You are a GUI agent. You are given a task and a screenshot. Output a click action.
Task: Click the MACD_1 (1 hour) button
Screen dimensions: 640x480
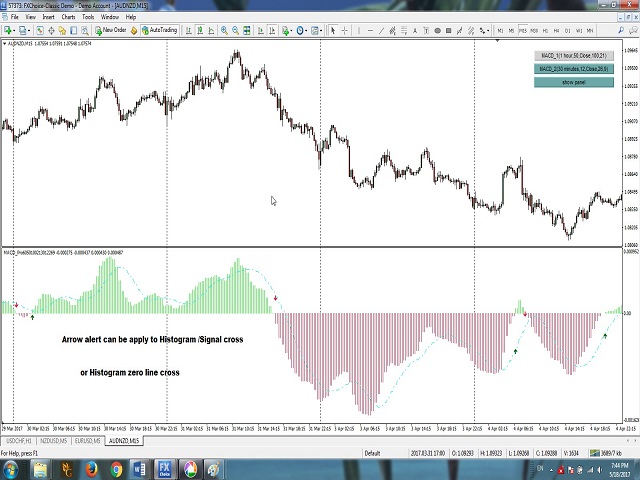pyautogui.click(x=573, y=56)
